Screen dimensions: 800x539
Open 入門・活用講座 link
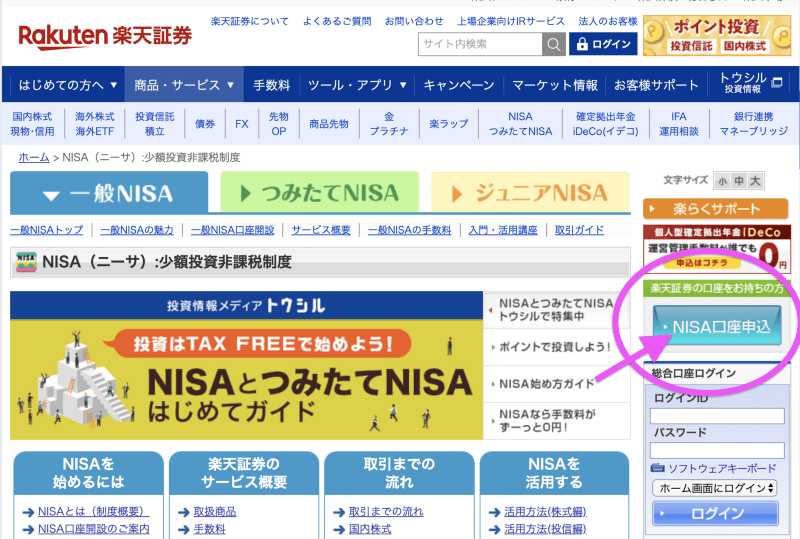coord(503,230)
